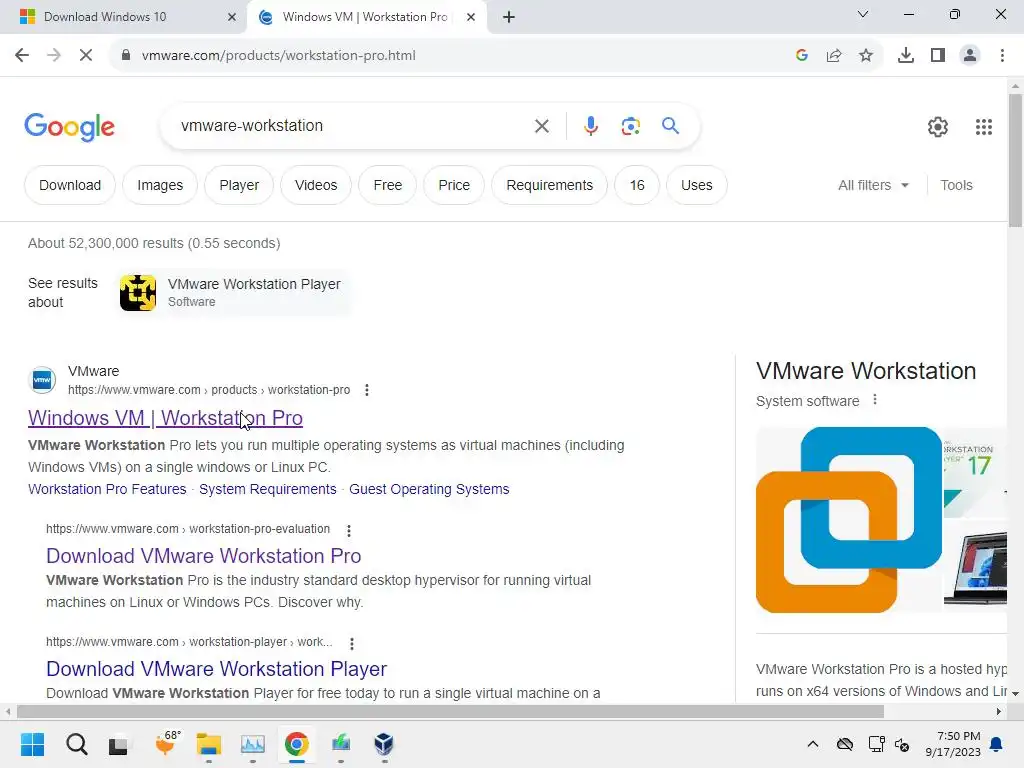Click the forward navigation arrow
The image size is (1024, 768).
point(54,56)
